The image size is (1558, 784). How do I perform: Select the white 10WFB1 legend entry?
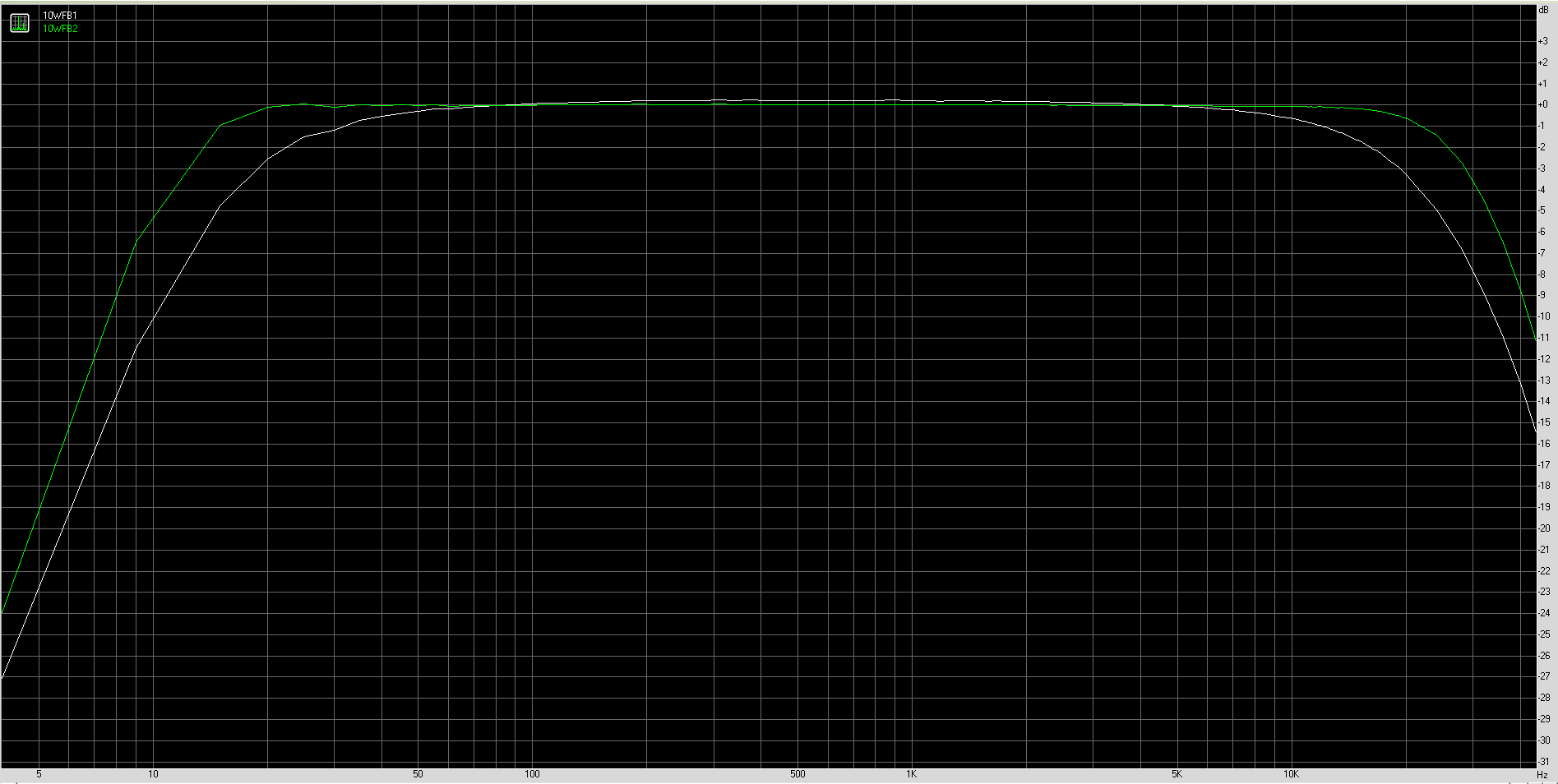60,16
